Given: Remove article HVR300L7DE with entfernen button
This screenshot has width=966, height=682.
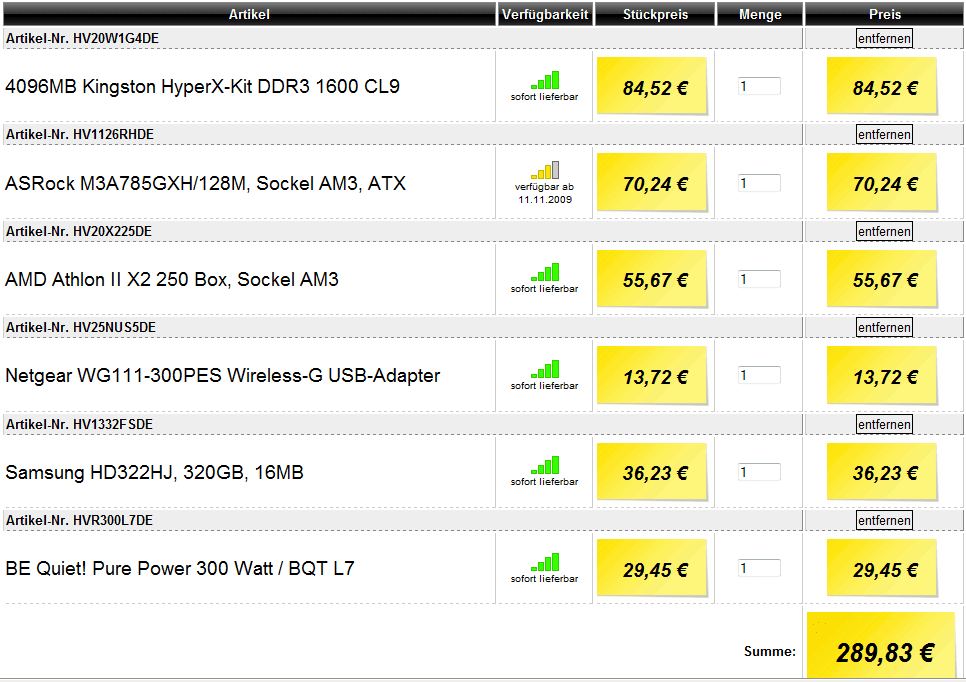Looking at the screenshot, I should (884, 520).
